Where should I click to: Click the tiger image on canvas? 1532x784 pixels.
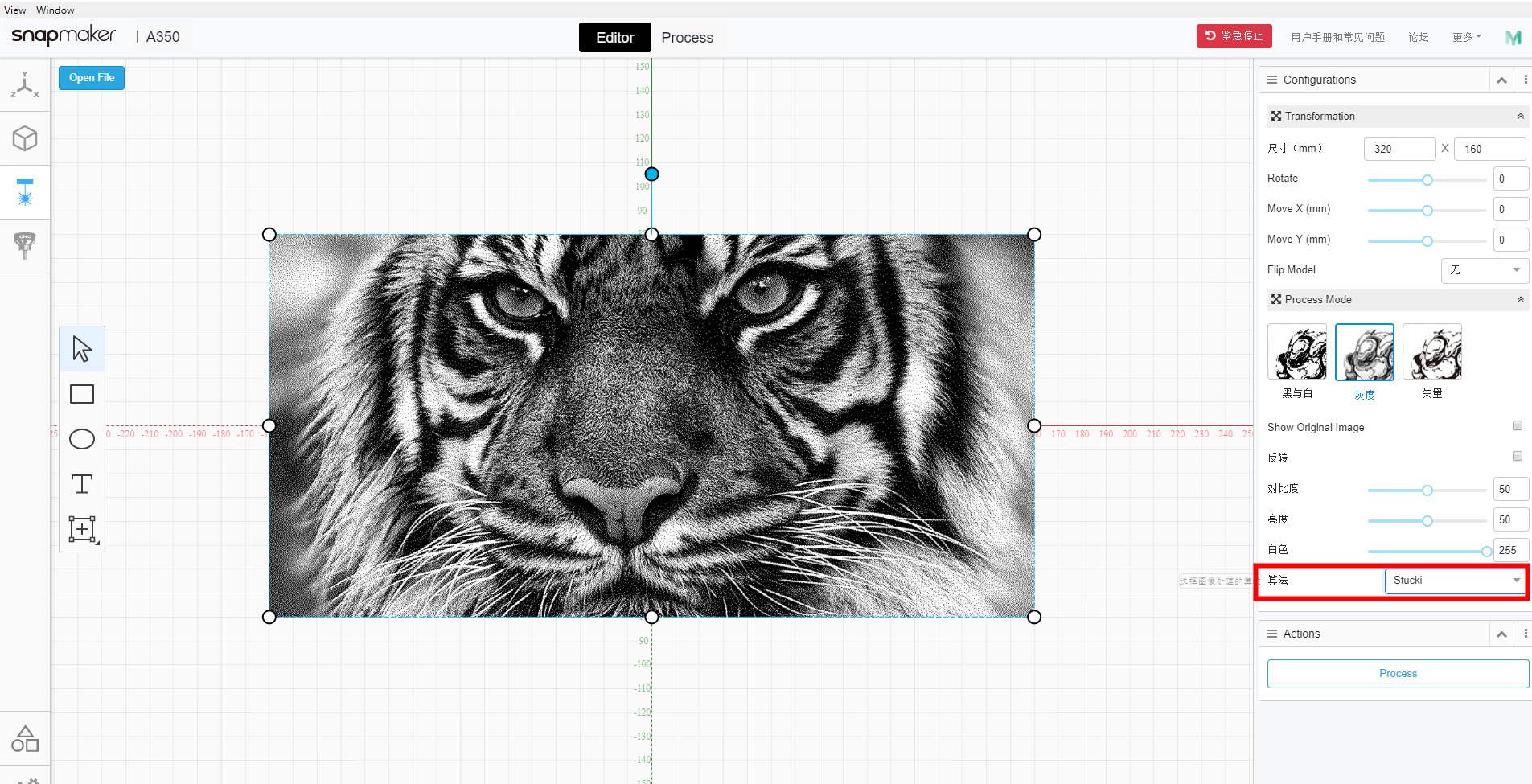(x=651, y=425)
